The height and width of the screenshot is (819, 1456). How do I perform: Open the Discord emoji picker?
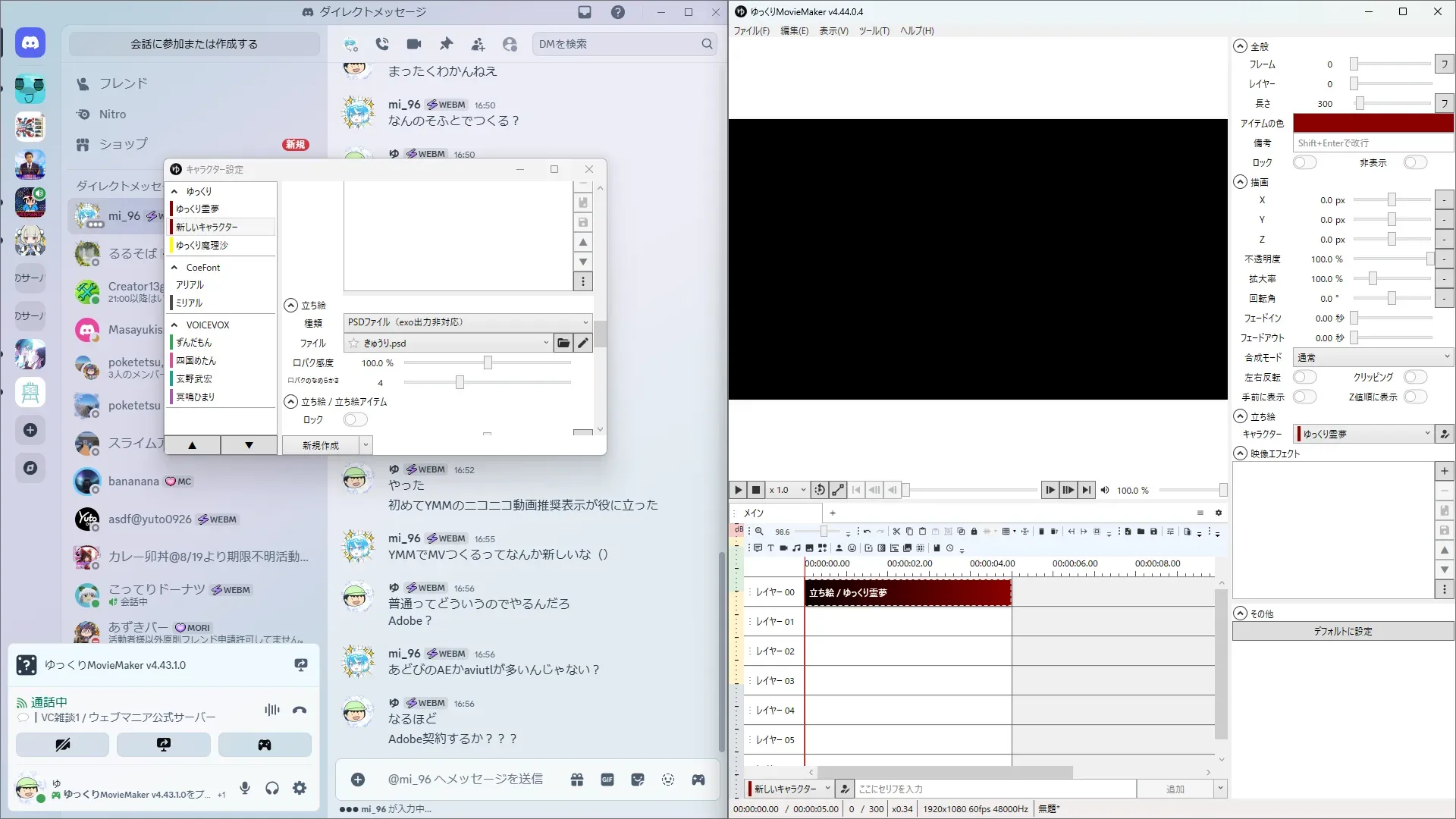667,780
